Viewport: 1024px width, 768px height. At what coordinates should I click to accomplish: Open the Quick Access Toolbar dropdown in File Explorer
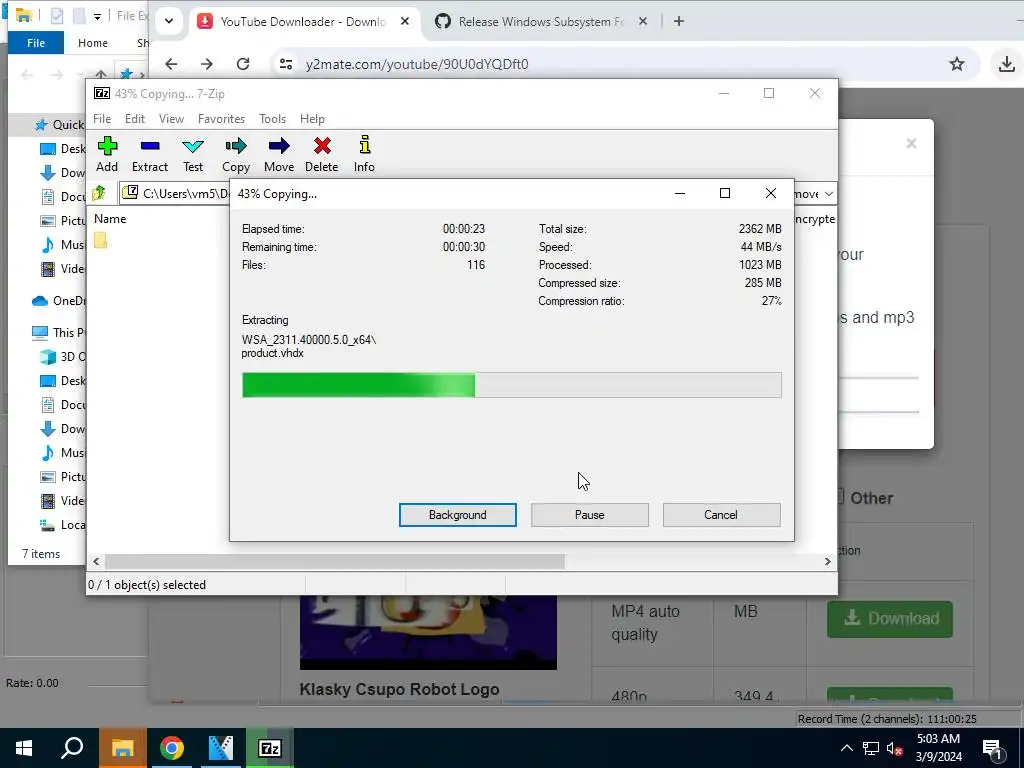(x=97, y=16)
